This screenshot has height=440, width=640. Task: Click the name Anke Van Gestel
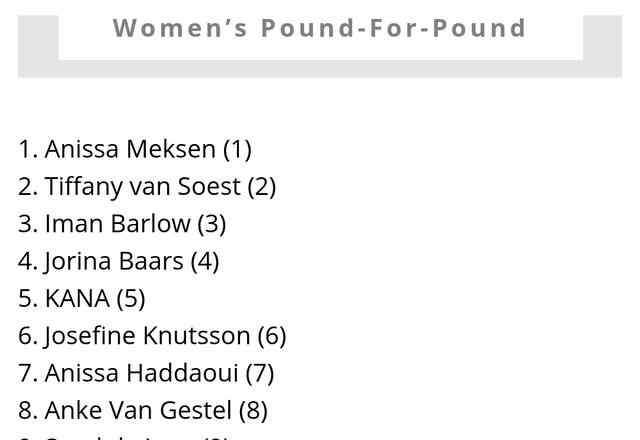(x=138, y=410)
